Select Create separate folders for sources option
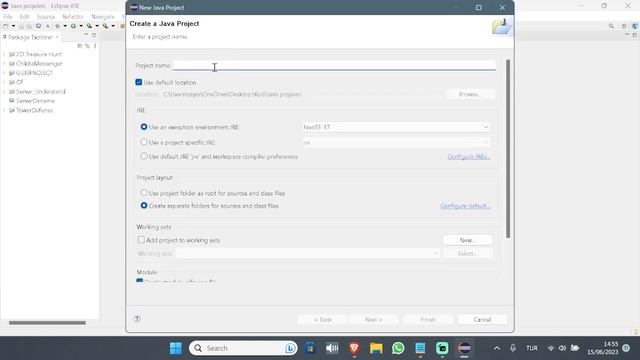640x360 pixels. click(x=144, y=206)
